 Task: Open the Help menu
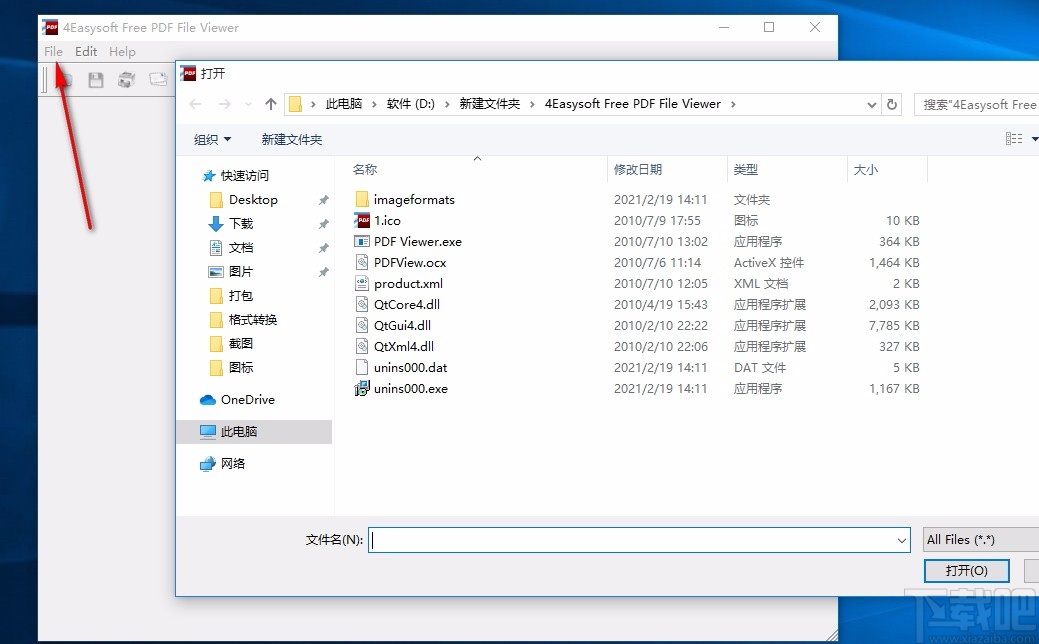[x=122, y=51]
